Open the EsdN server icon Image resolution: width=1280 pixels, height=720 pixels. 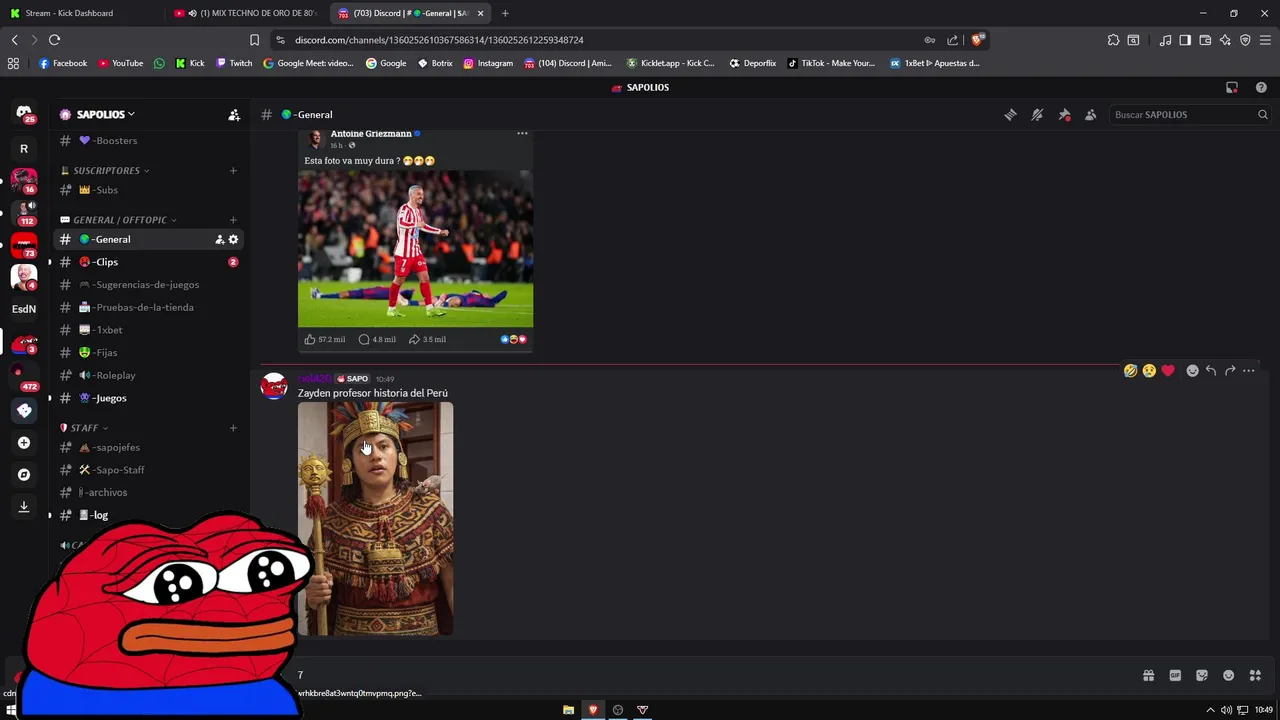pyautogui.click(x=24, y=309)
